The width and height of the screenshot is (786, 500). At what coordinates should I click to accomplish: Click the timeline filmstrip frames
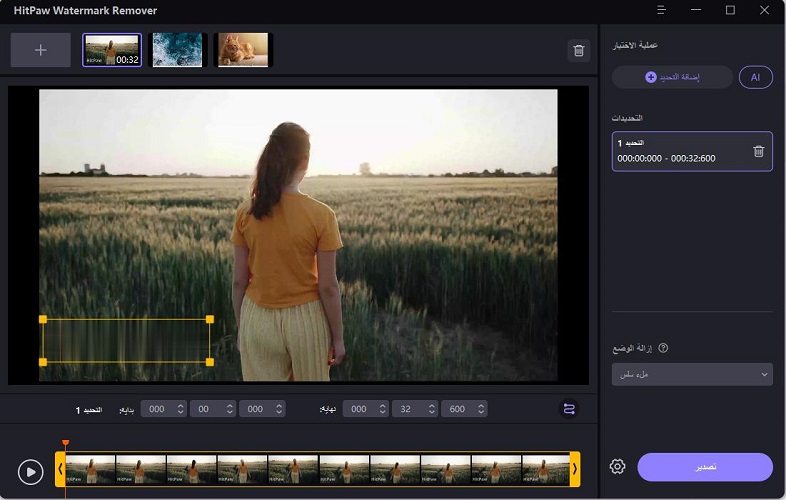click(x=317, y=469)
